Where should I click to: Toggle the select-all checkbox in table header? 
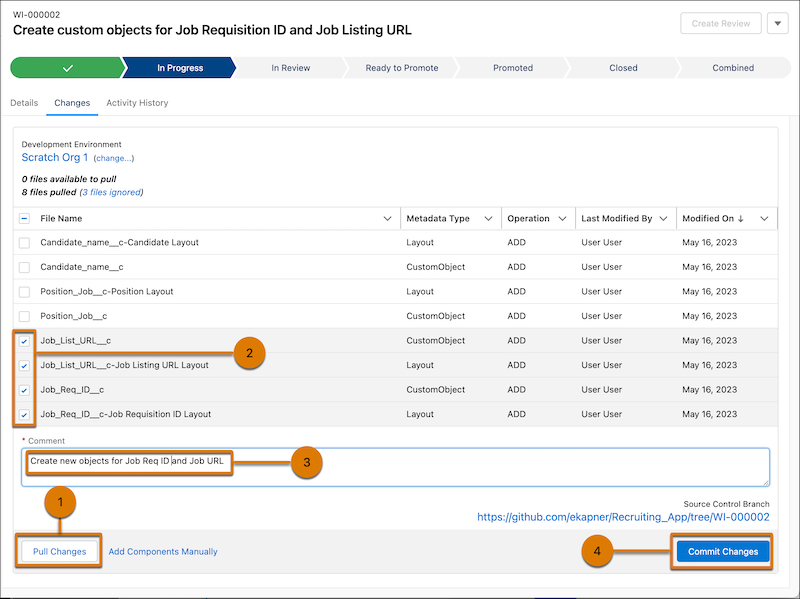pos(25,218)
